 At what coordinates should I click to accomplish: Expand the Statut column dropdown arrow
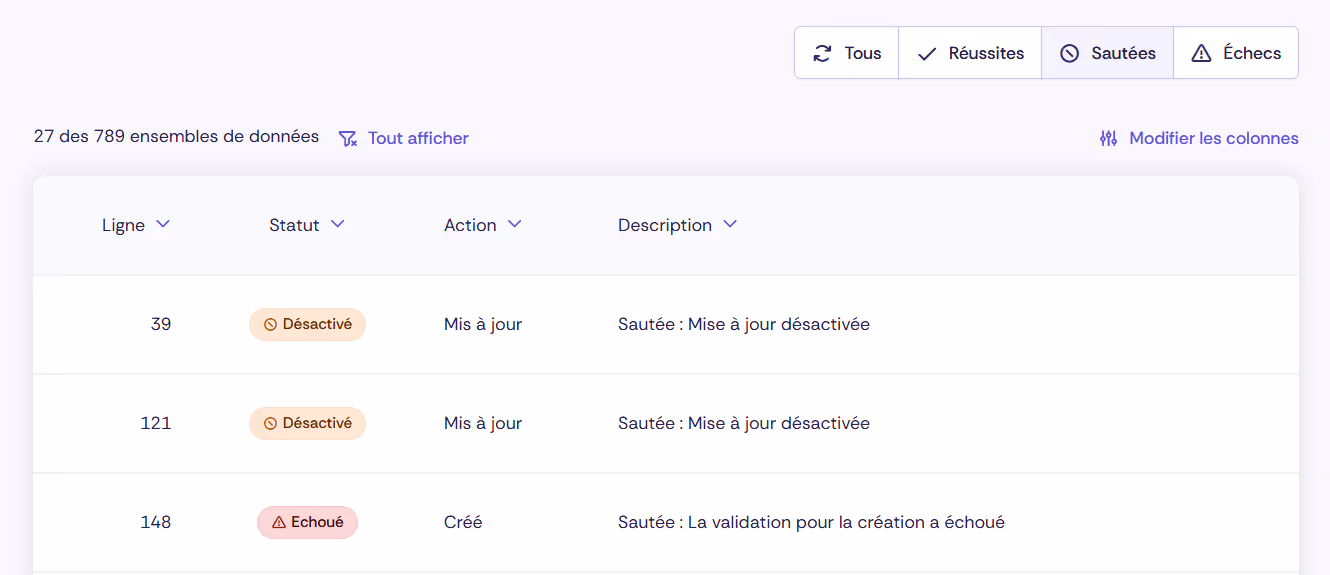click(x=338, y=224)
